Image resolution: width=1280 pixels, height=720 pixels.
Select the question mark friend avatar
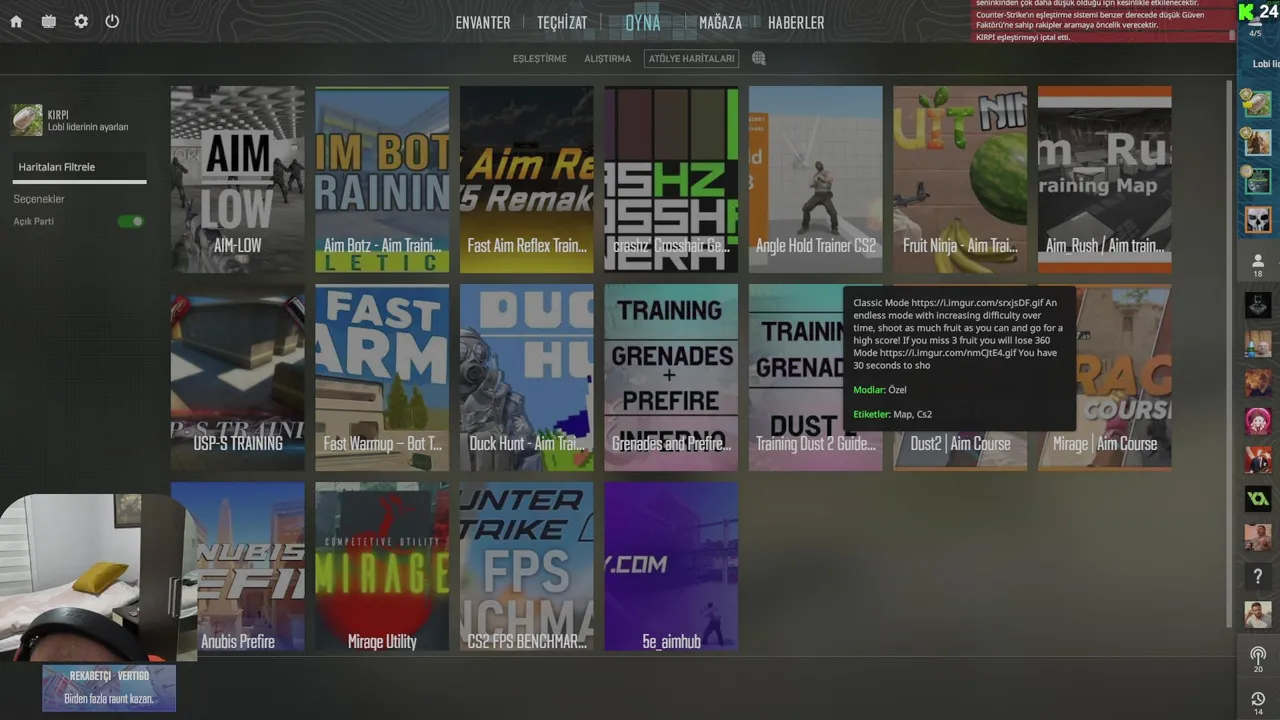point(1258,576)
